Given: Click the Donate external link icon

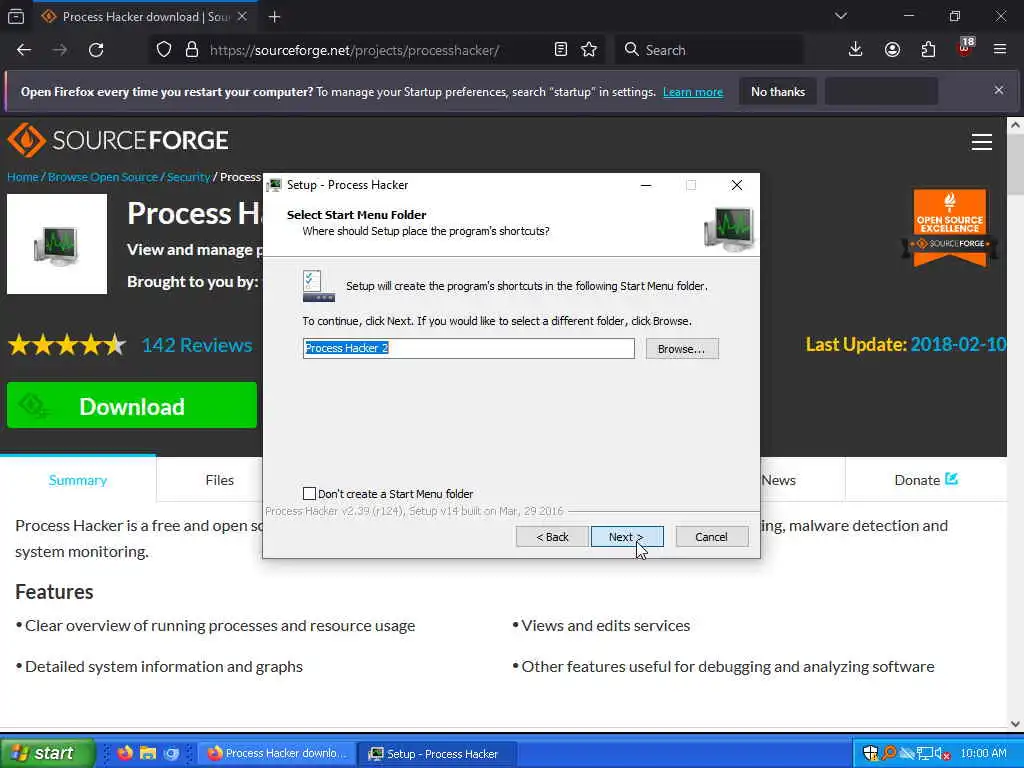Looking at the screenshot, I should tap(952, 479).
